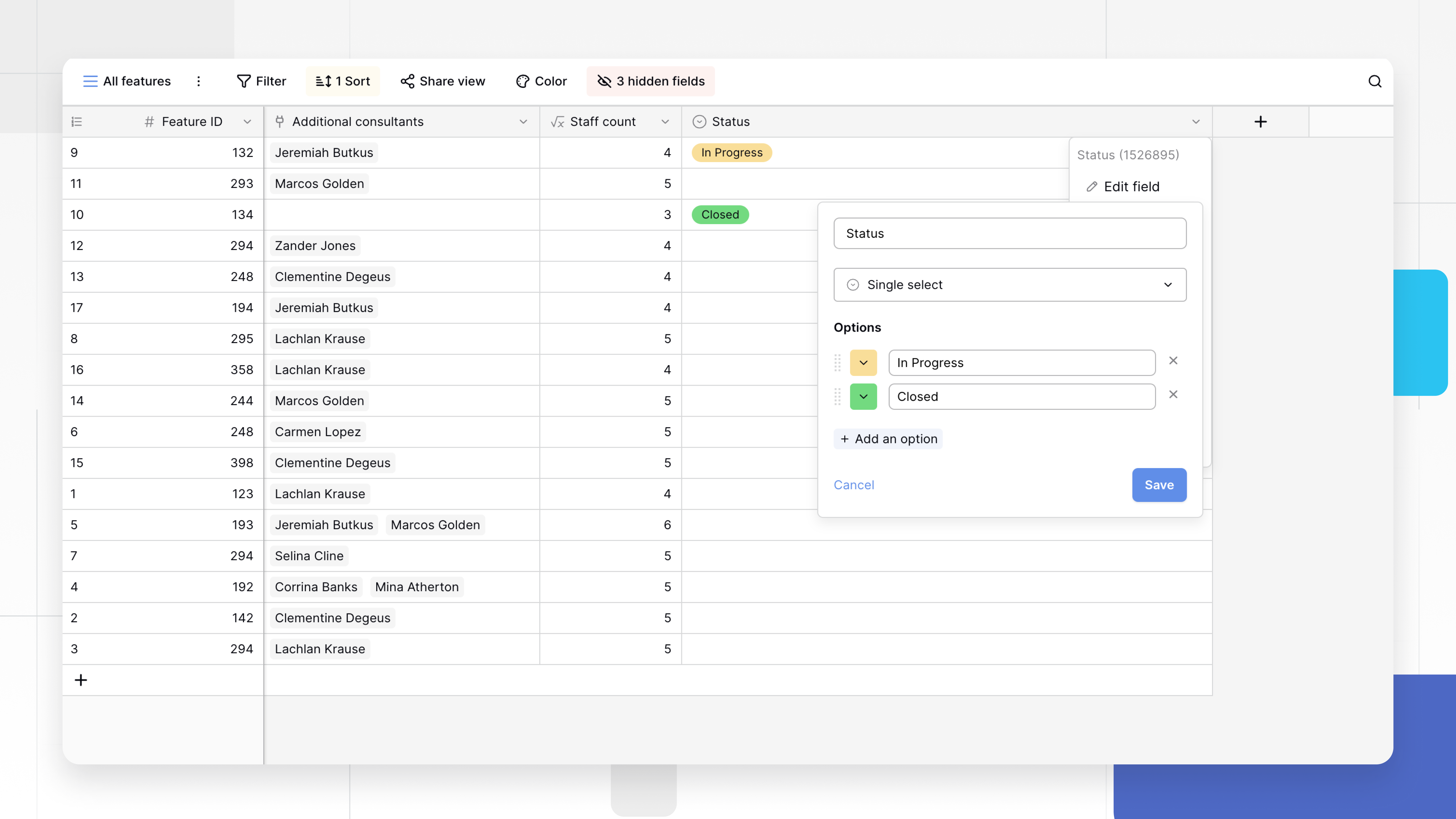Click the row numbering icon in header
Screen dimensions: 1456x819
(x=77, y=121)
